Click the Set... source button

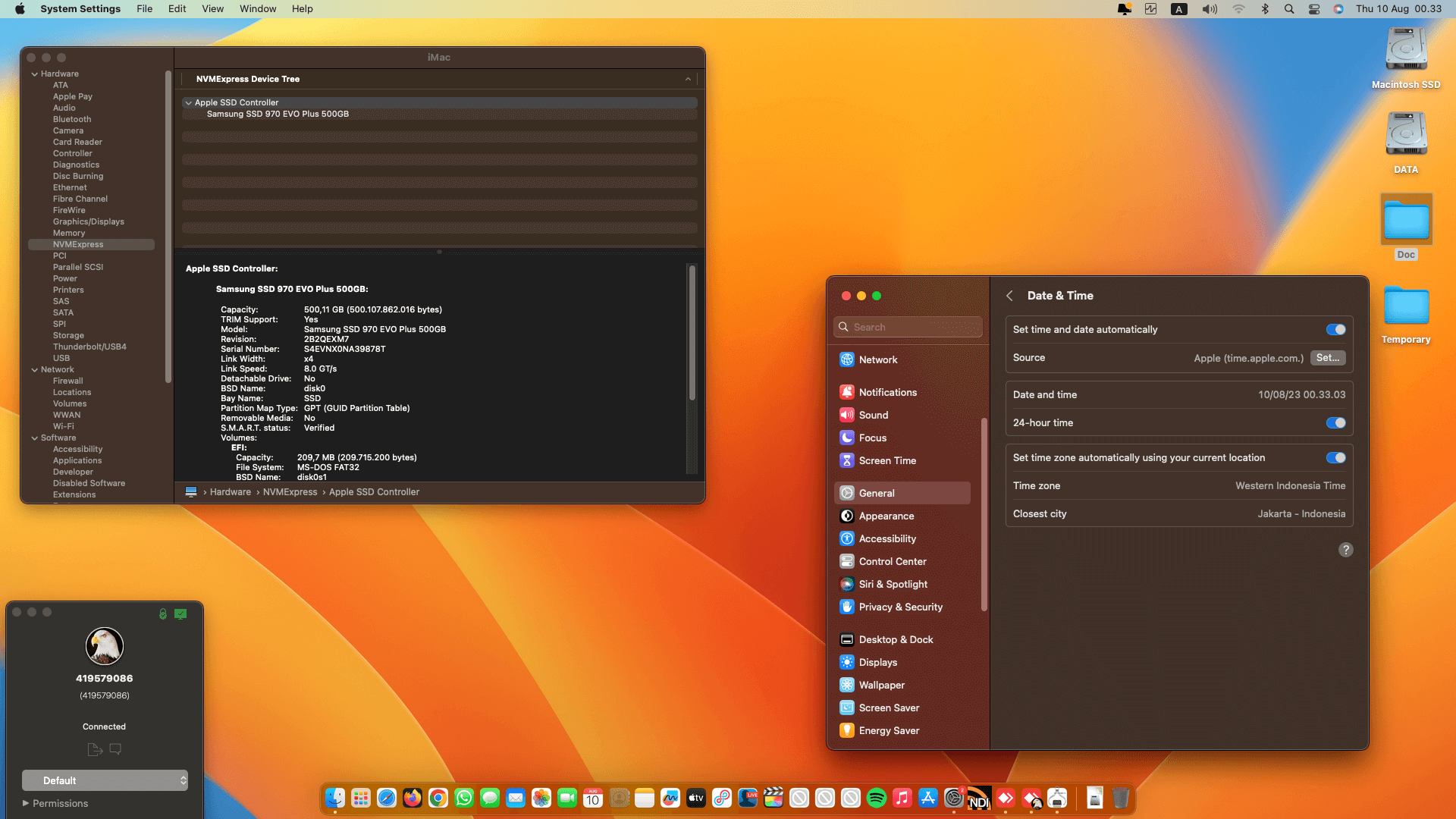pyautogui.click(x=1327, y=358)
